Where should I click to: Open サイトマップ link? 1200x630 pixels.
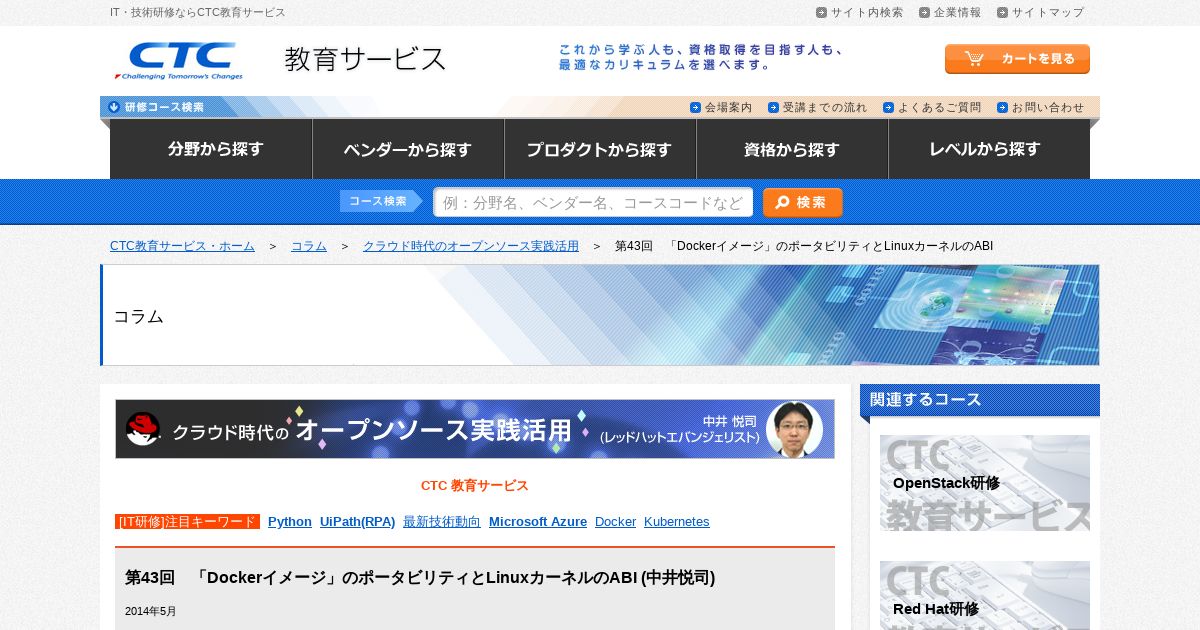[x=1047, y=12]
